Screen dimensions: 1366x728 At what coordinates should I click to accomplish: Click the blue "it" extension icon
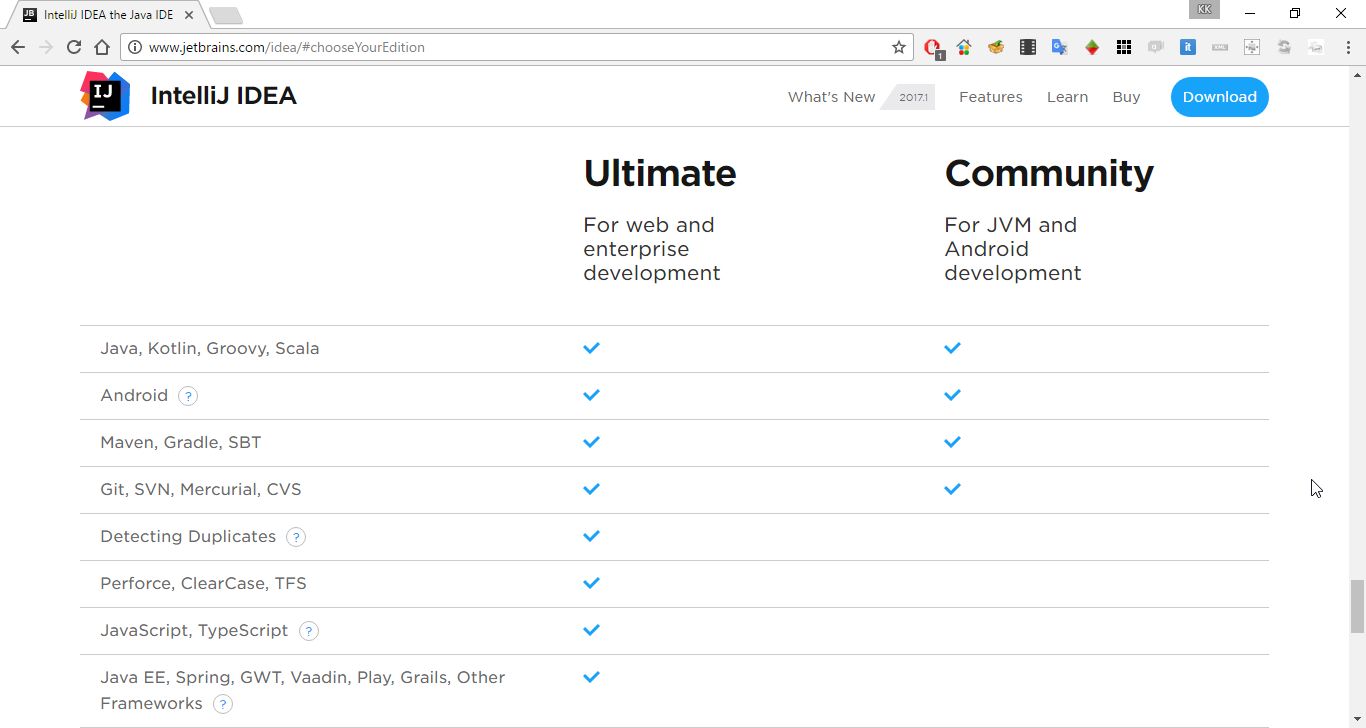click(1188, 47)
